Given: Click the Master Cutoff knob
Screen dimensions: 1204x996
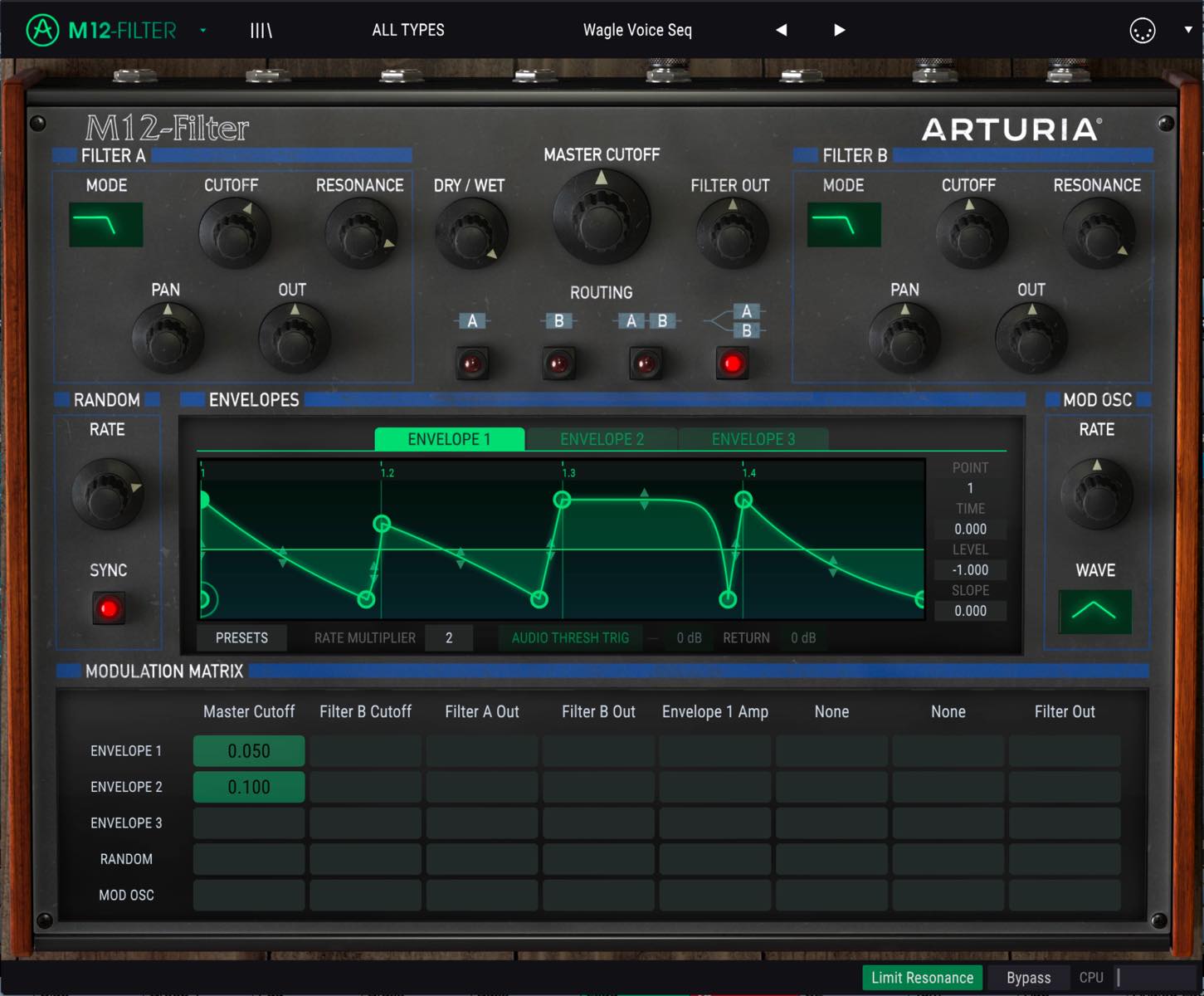Looking at the screenshot, I should tap(602, 217).
